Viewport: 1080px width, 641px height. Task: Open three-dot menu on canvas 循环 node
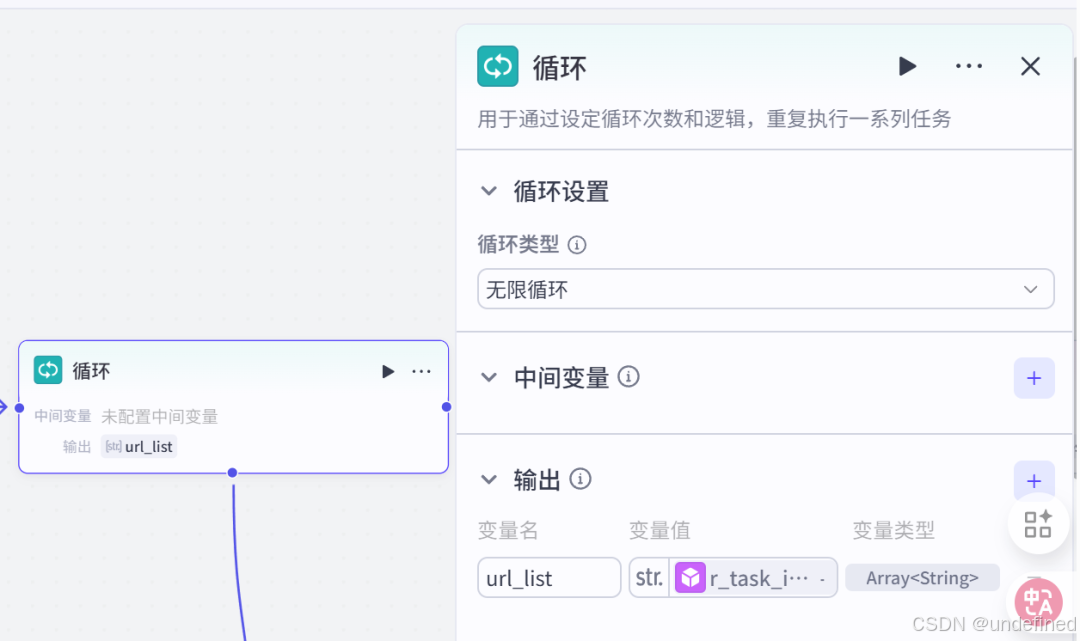pyautogui.click(x=421, y=372)
